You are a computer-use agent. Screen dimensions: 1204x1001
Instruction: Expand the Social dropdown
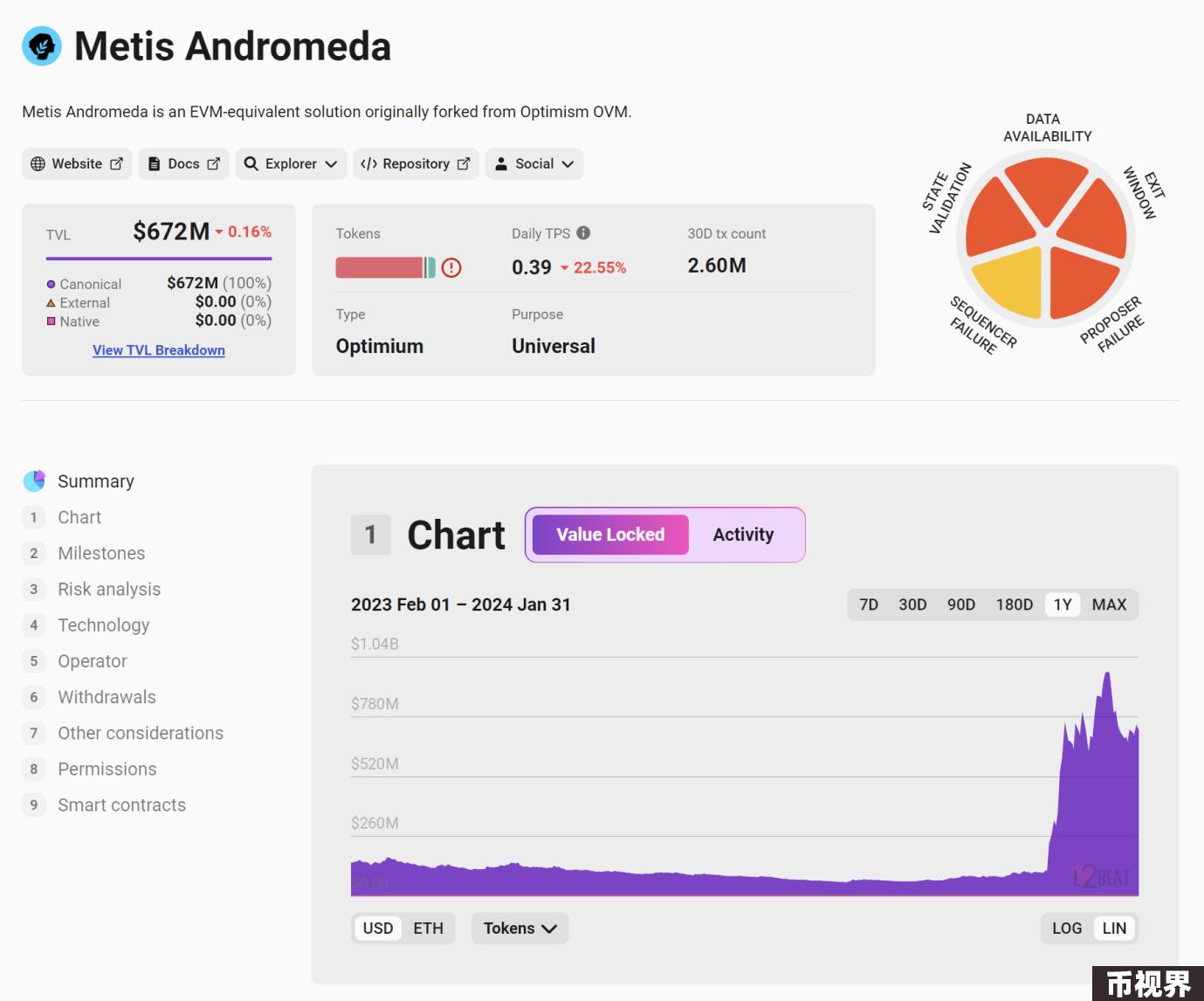tap(534, 163)
